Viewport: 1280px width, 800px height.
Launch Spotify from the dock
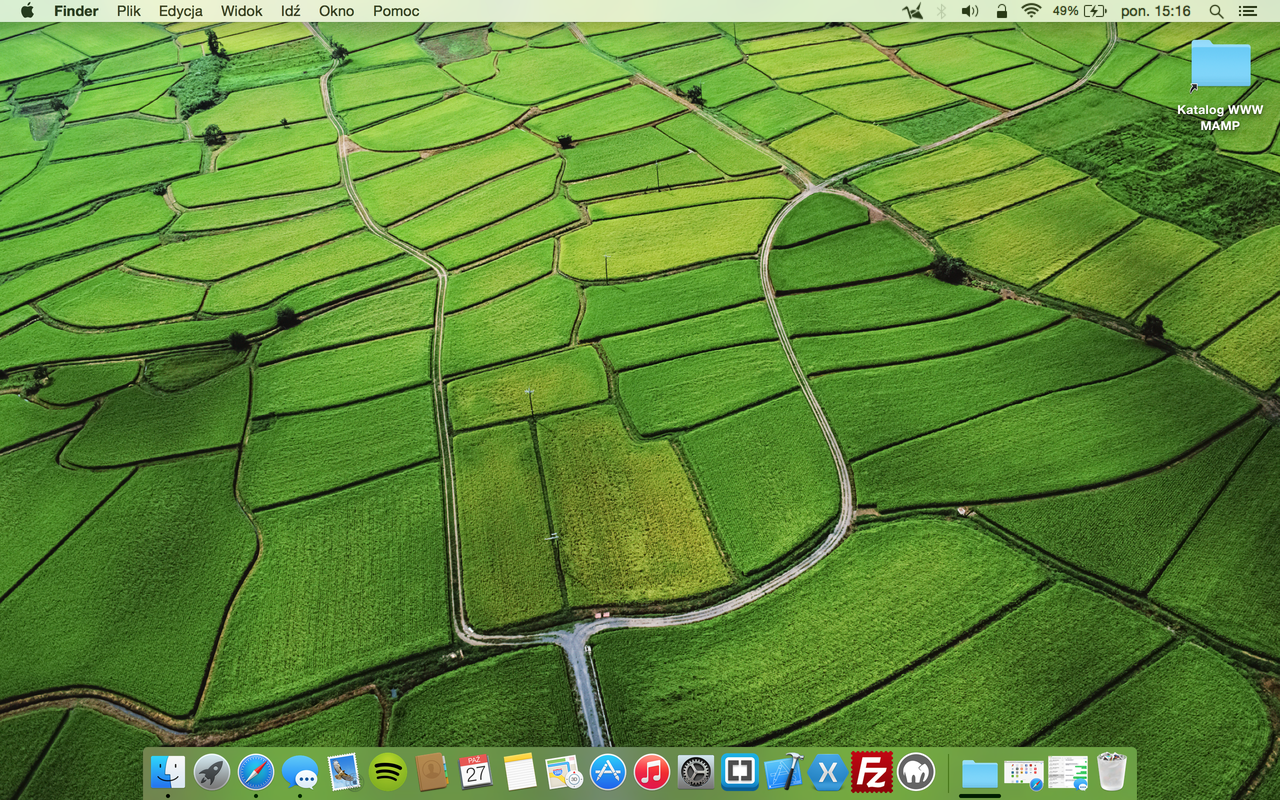pos(388,772)
